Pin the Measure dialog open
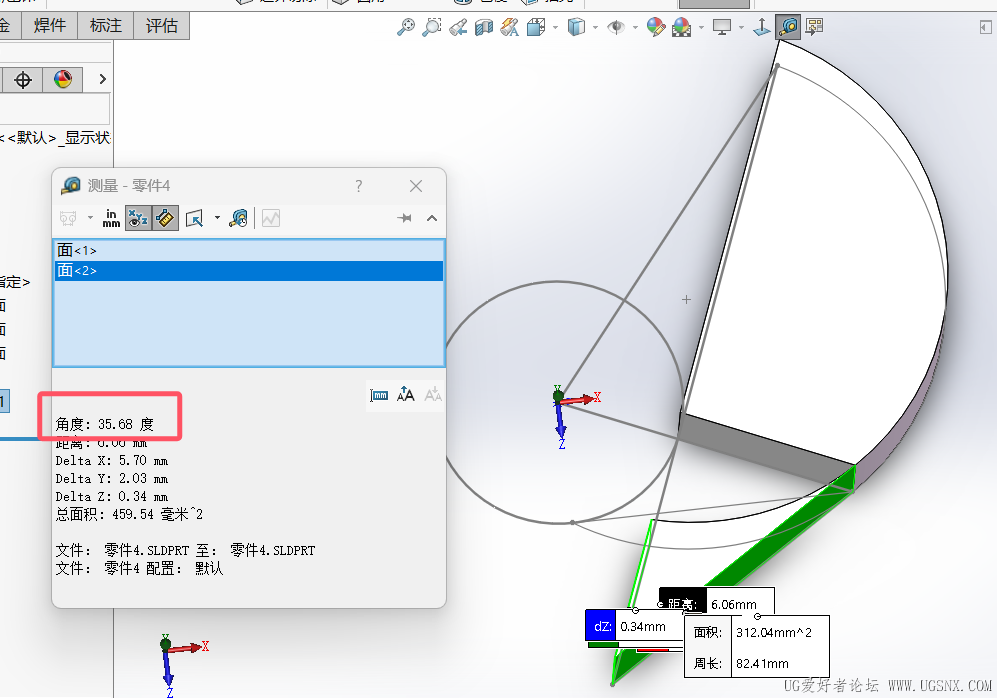Image resolution: width=997 pixels, height=698 pixels. pyautogui.click(x=405, y=218)
